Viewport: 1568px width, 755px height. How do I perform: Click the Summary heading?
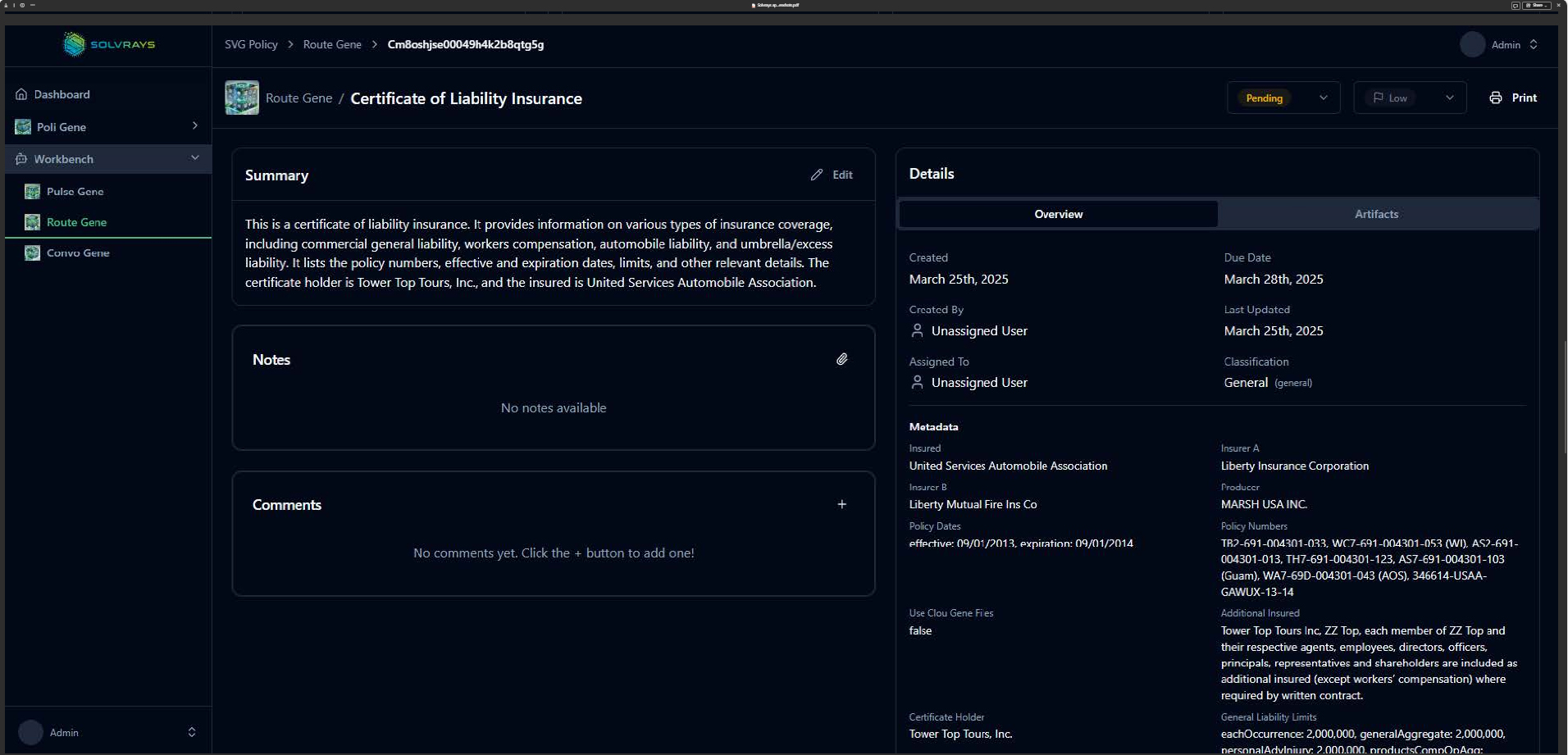click(276, 175)
